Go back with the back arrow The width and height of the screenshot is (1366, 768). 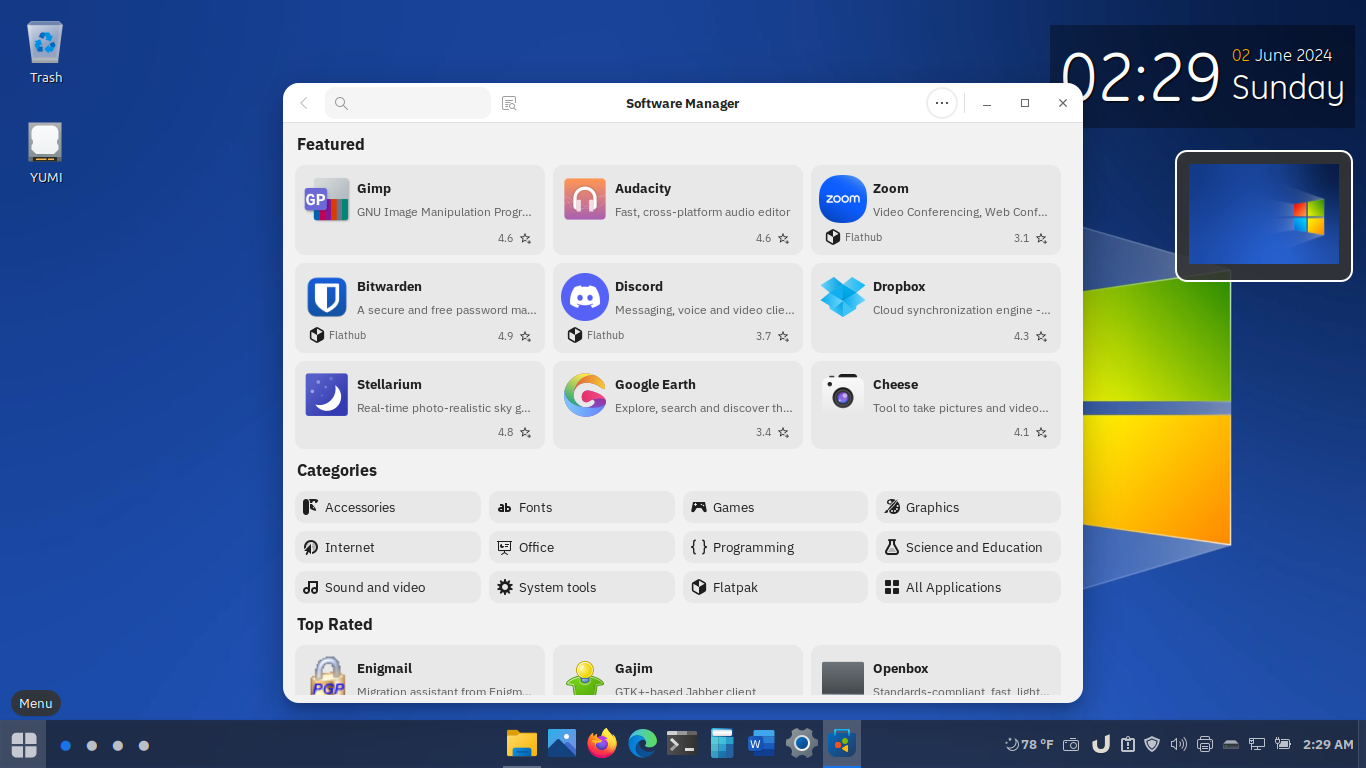[304, 103]
